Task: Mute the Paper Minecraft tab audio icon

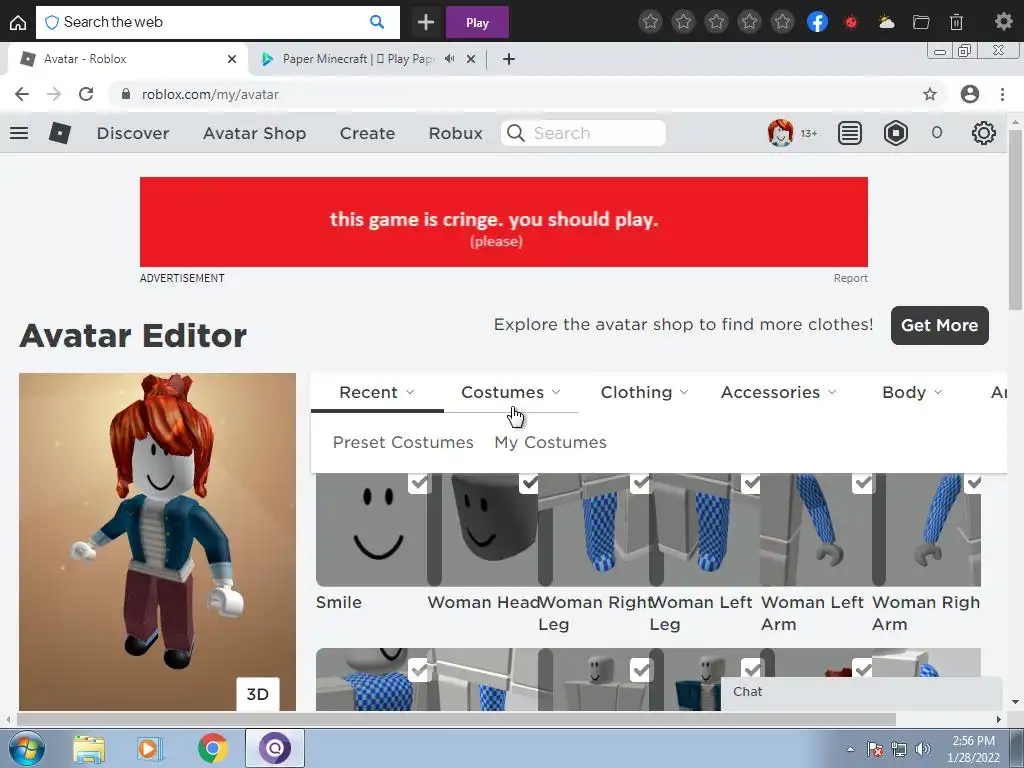Action: pos(449,59)
